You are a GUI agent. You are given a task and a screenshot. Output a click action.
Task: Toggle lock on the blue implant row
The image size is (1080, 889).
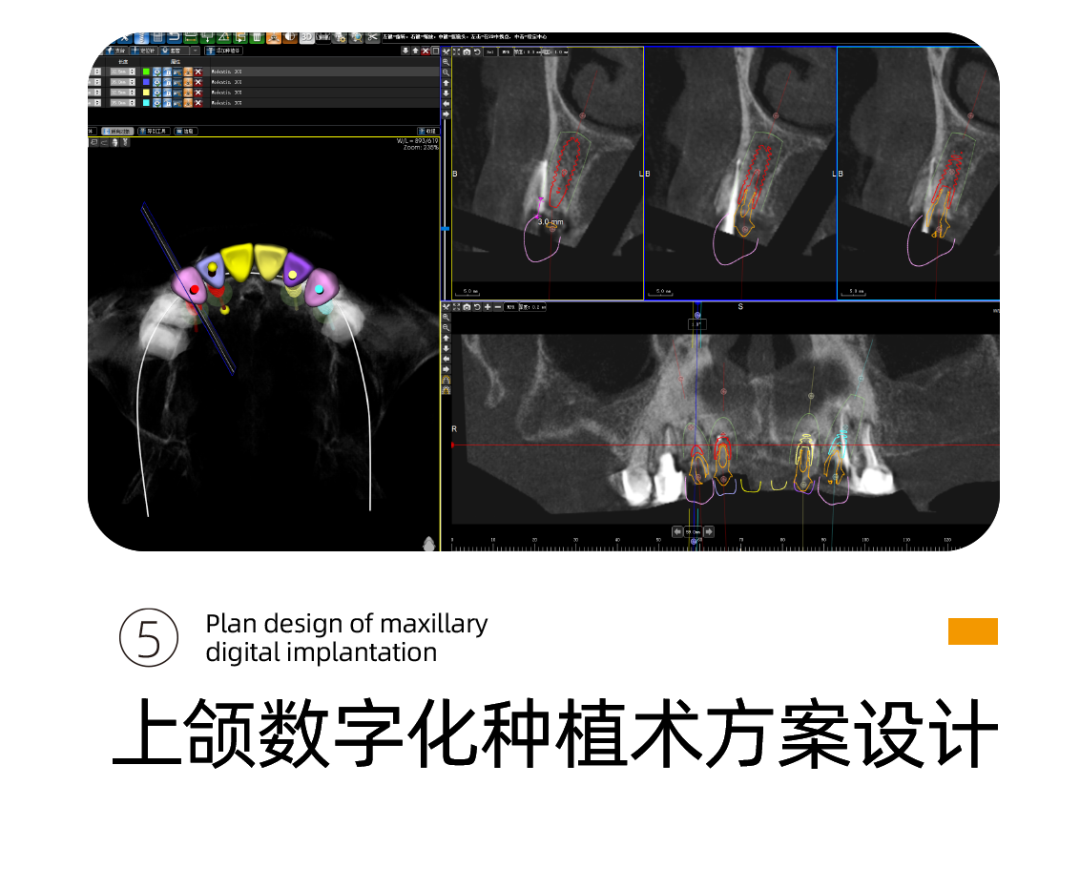point(167,82)
